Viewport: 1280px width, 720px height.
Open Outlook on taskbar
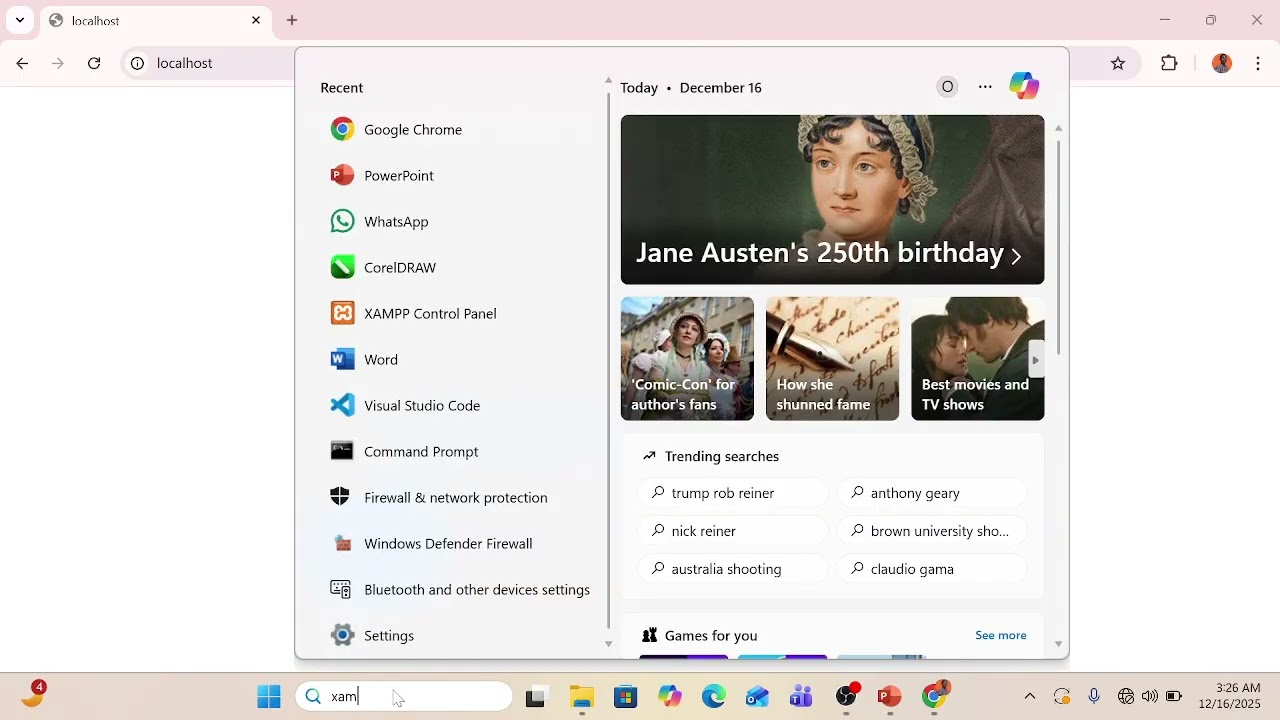(x=757, y=697)
